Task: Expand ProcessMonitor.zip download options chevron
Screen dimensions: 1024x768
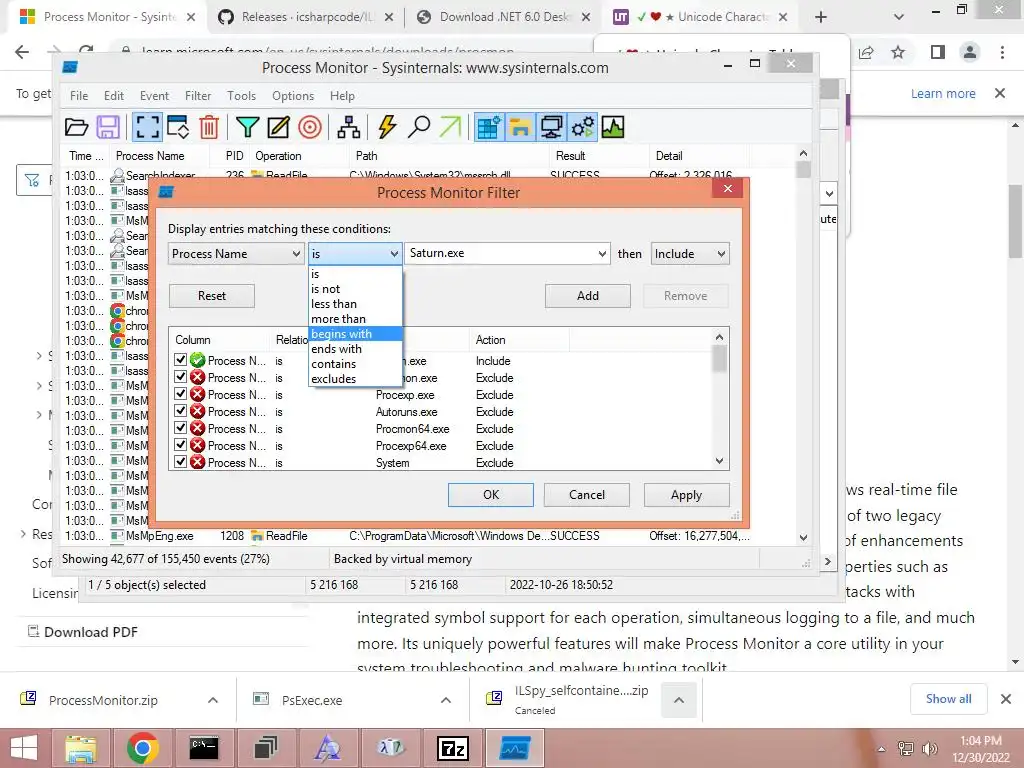Action: [x=212, y=700]
